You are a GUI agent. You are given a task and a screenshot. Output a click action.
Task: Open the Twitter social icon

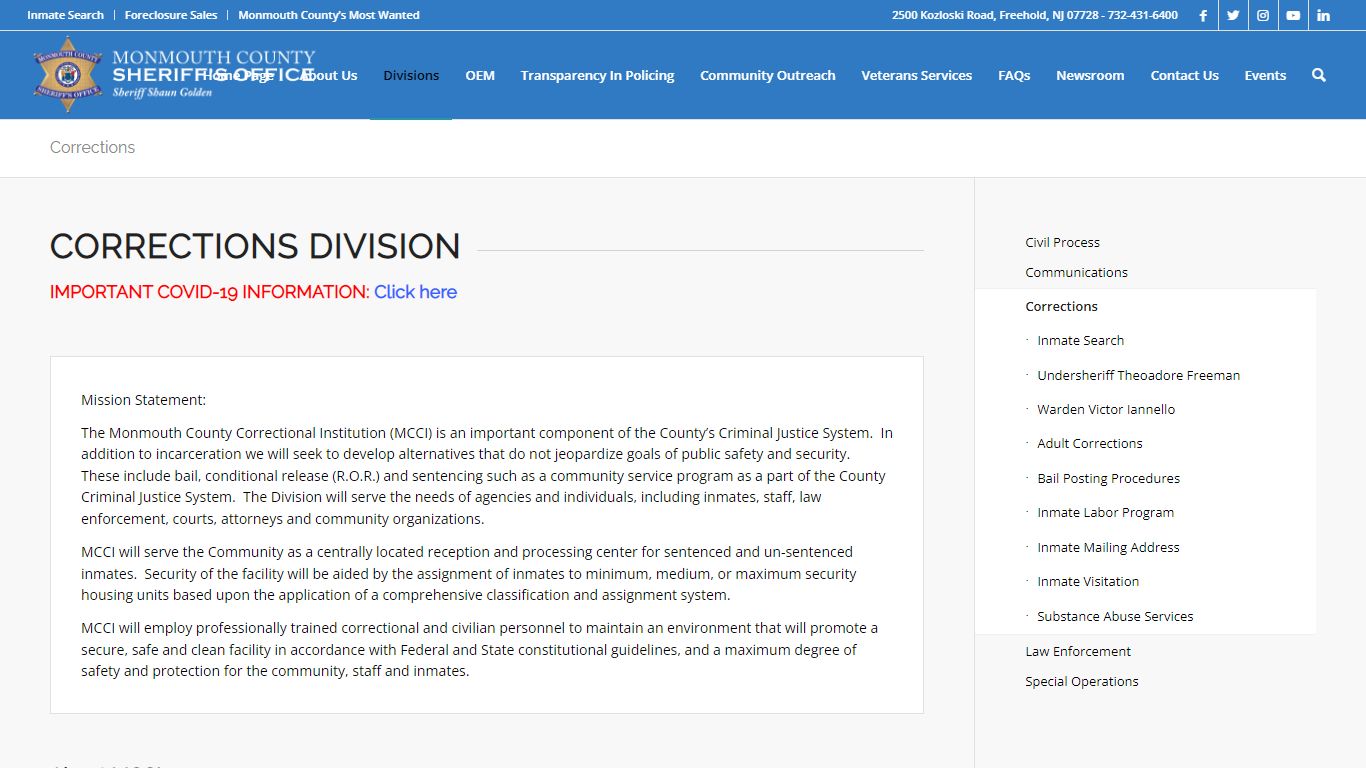coord(1233,15)
